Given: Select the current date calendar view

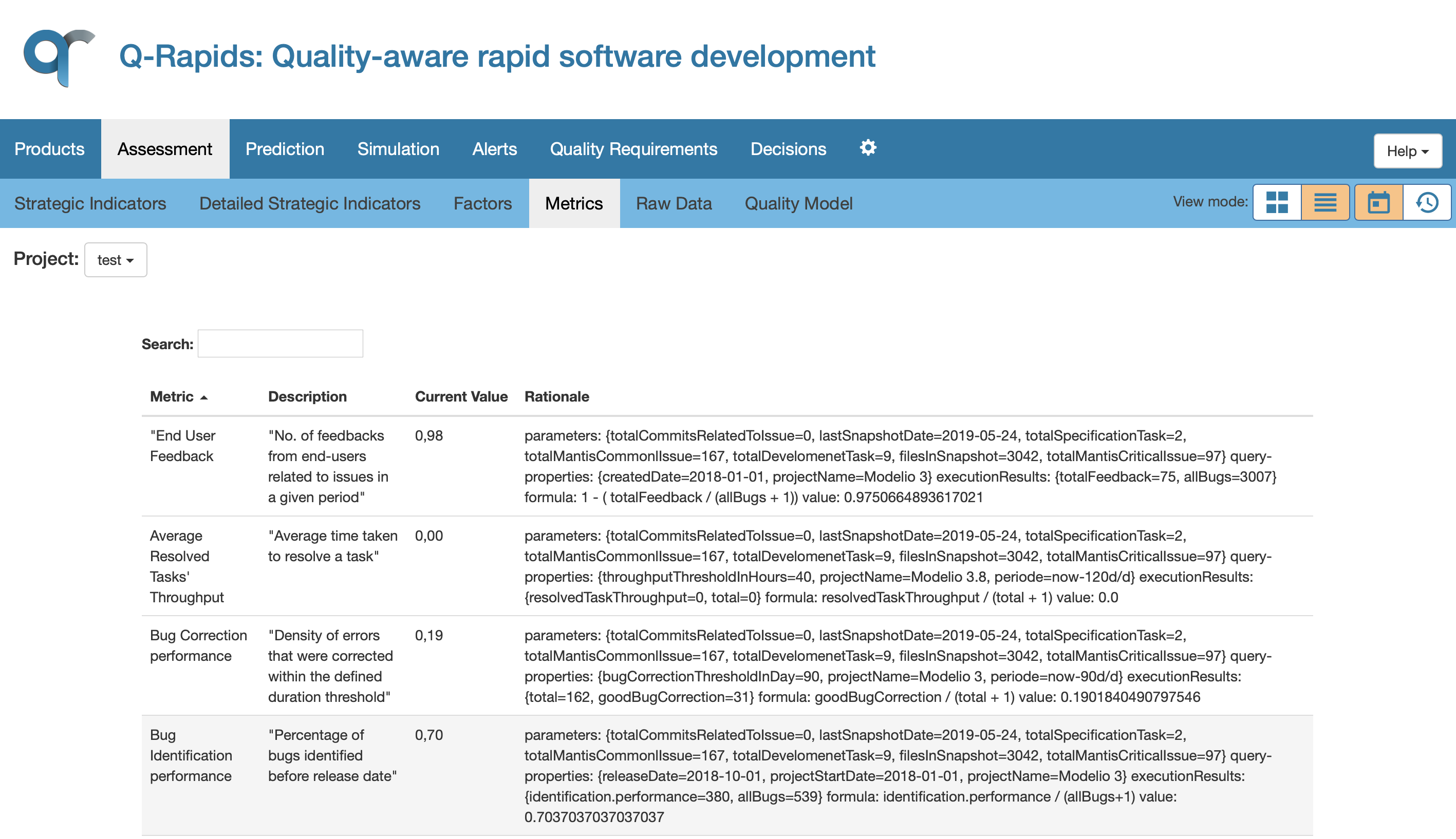Looking at the screenshot, I should 1378,202.
